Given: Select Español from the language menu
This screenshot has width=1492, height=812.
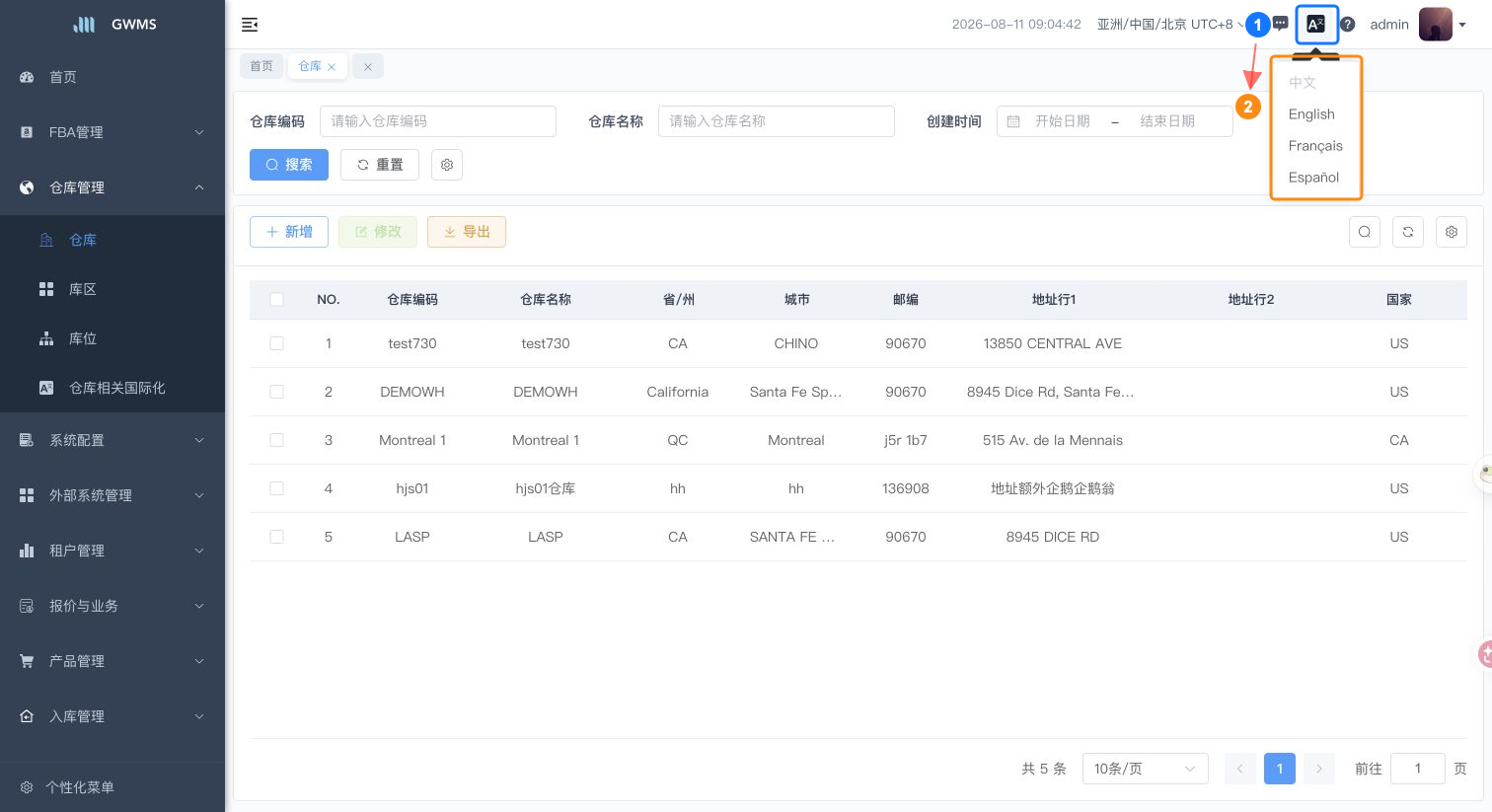Looking at the screenshot, I should pyautogui.click(x=1313, y=178).
